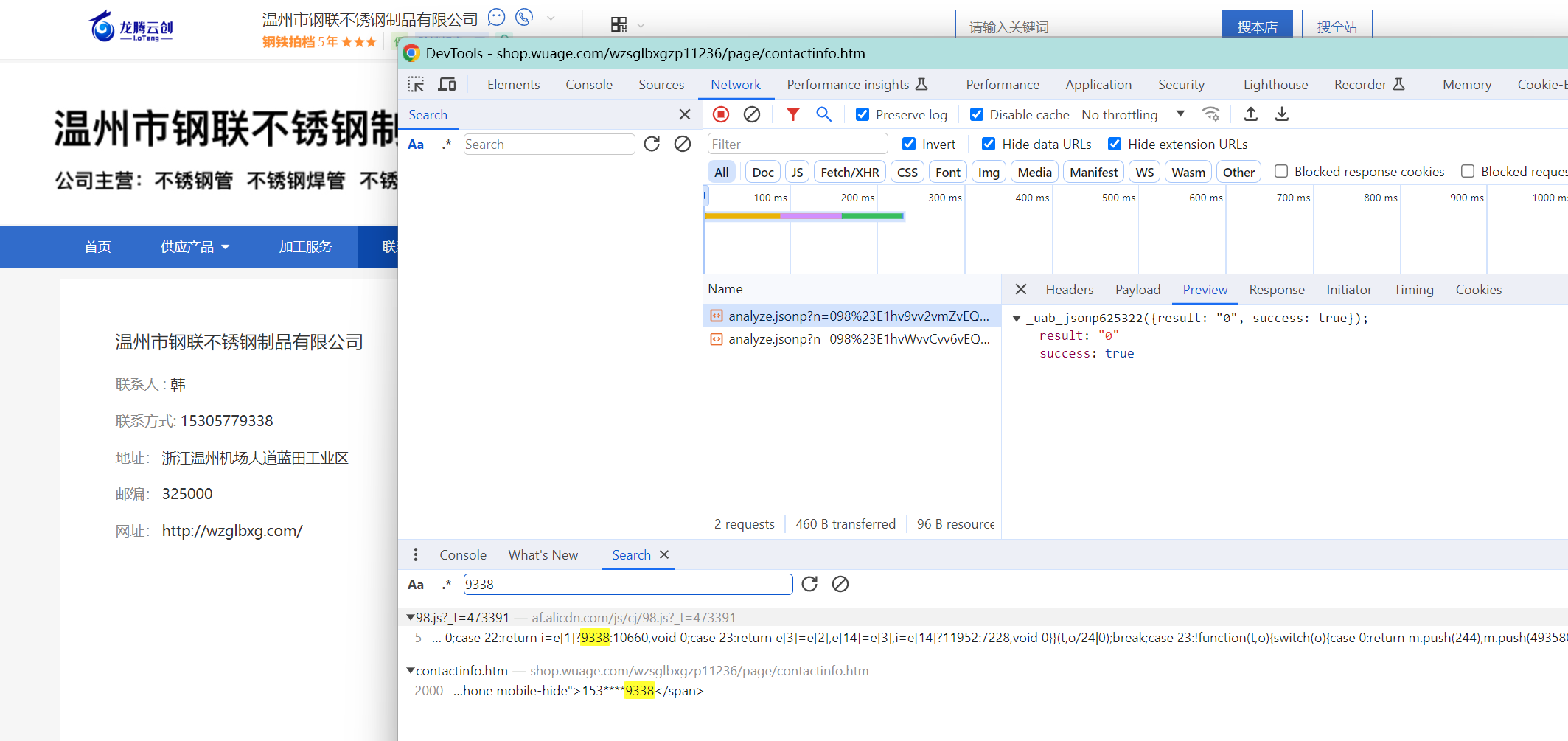Select the second analyze.jsonp request row
The image size is (1568, 741).
click(851, 339)
